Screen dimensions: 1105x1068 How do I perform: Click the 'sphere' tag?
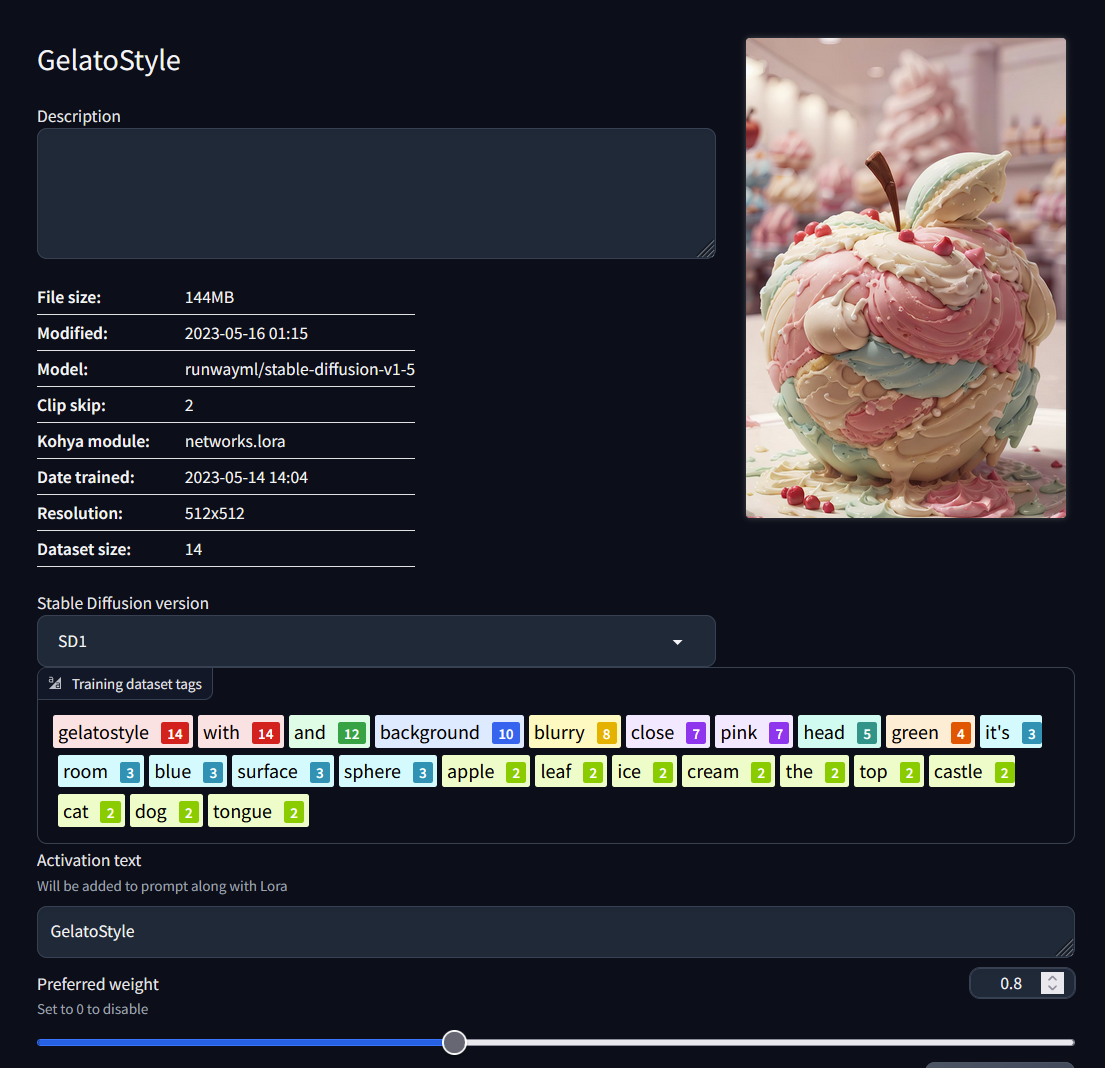click(x=387, y=771)
